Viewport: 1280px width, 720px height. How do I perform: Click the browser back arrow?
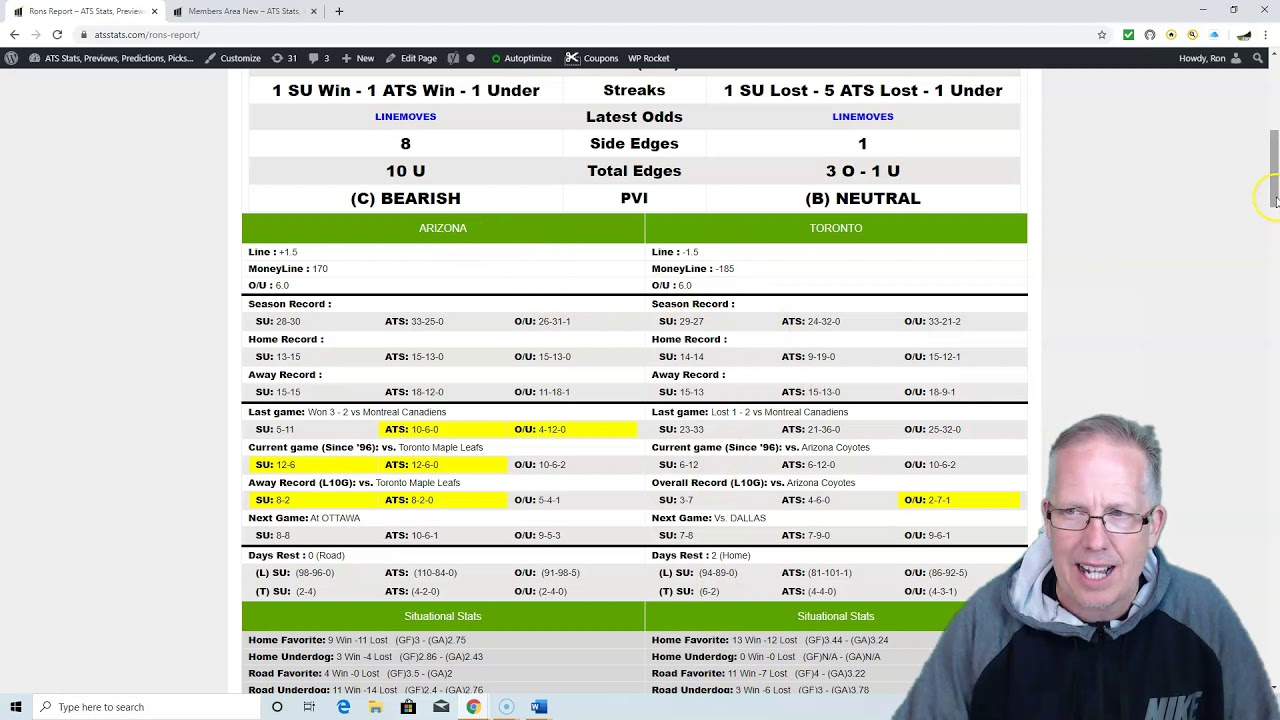click(14, 35)
